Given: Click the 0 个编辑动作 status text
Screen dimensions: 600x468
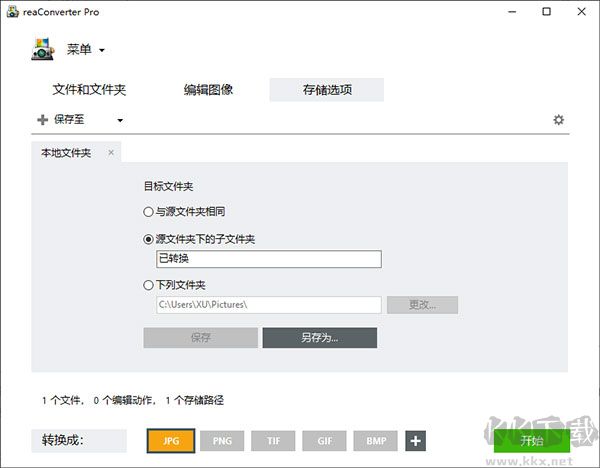Looking at the screenshot, I should pyautogui.click(x=125, y=401).
